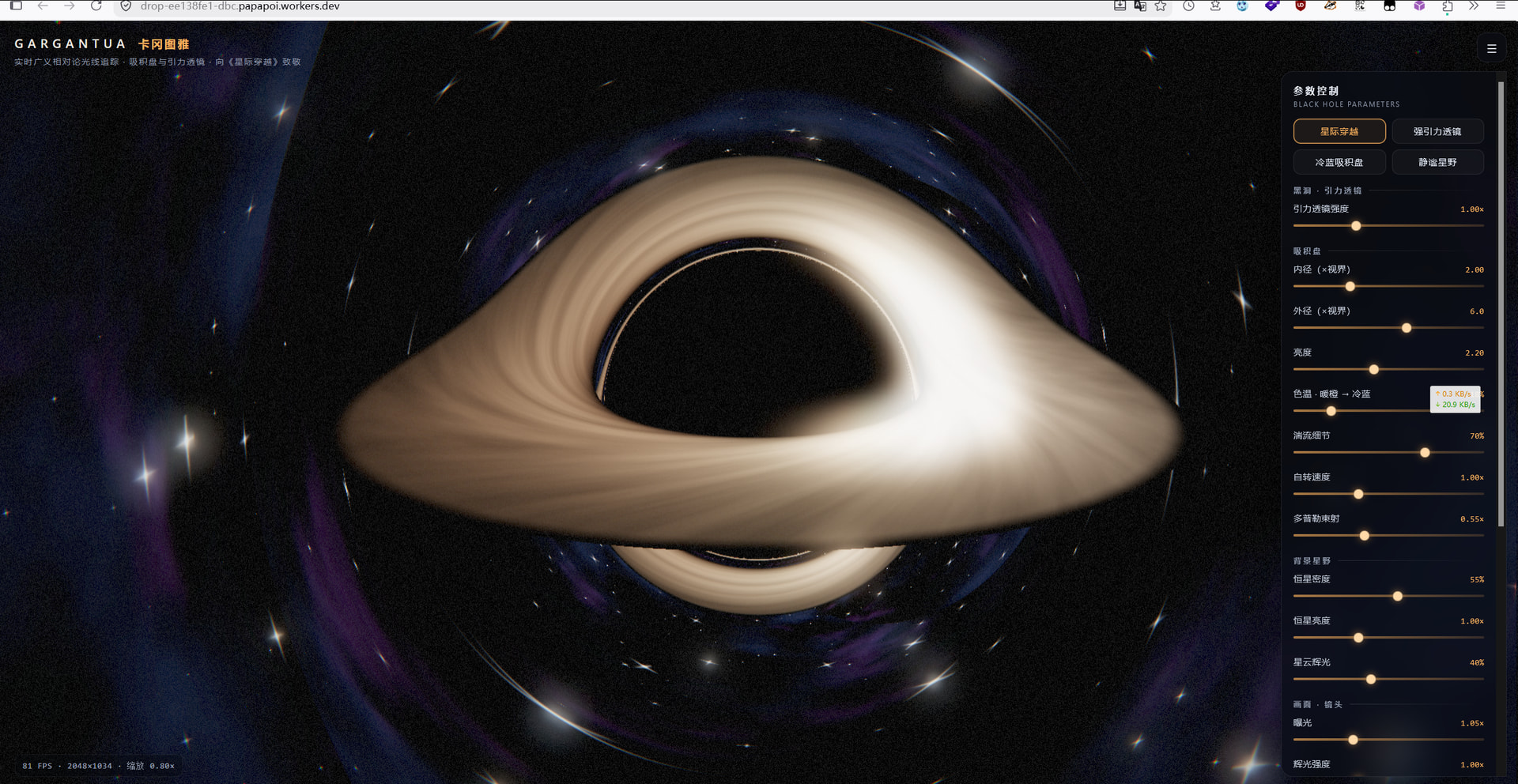Open browsing history clock icon
This screenshot has width=1518, height=784.
1188,6
